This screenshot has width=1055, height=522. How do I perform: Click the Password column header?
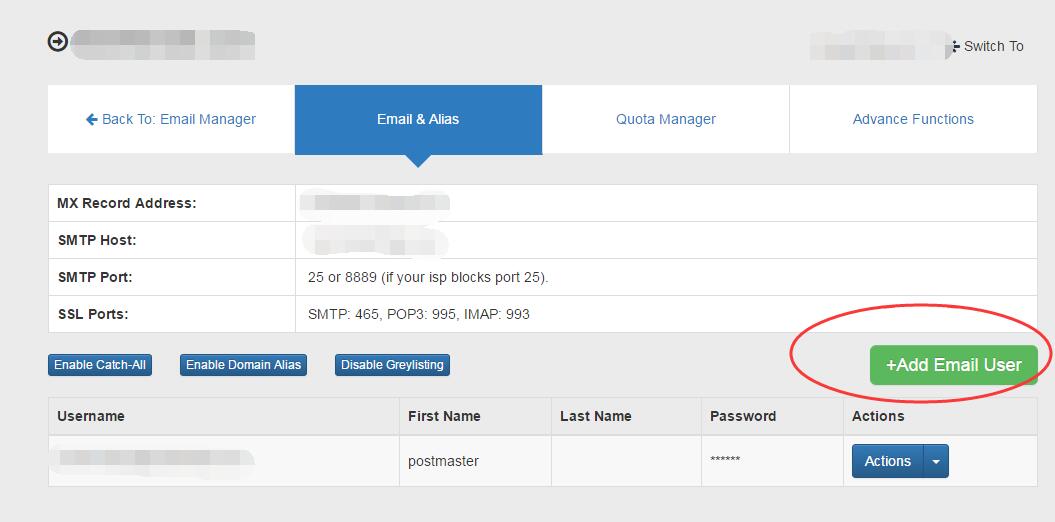click(743, 416)
